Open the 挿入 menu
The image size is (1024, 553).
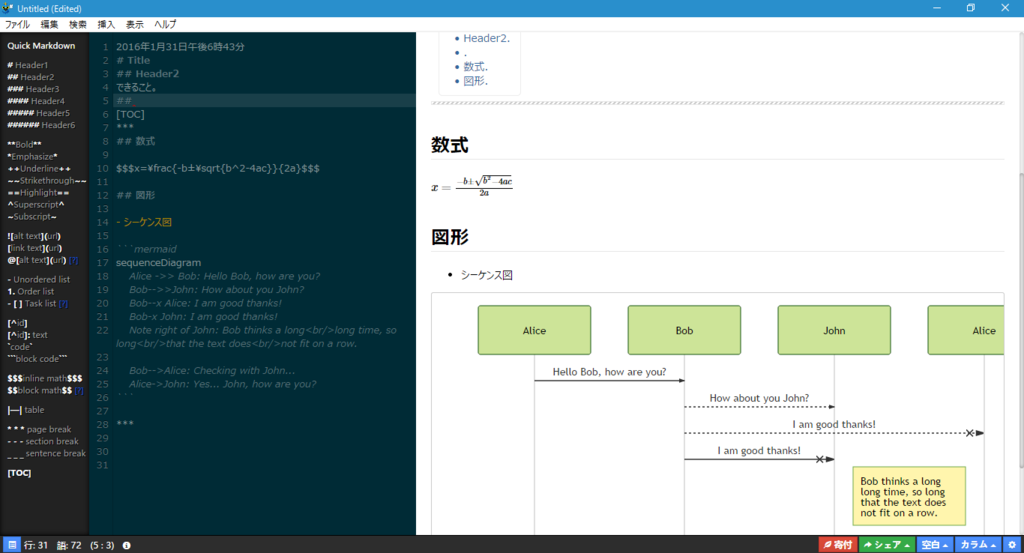point(106,24)
